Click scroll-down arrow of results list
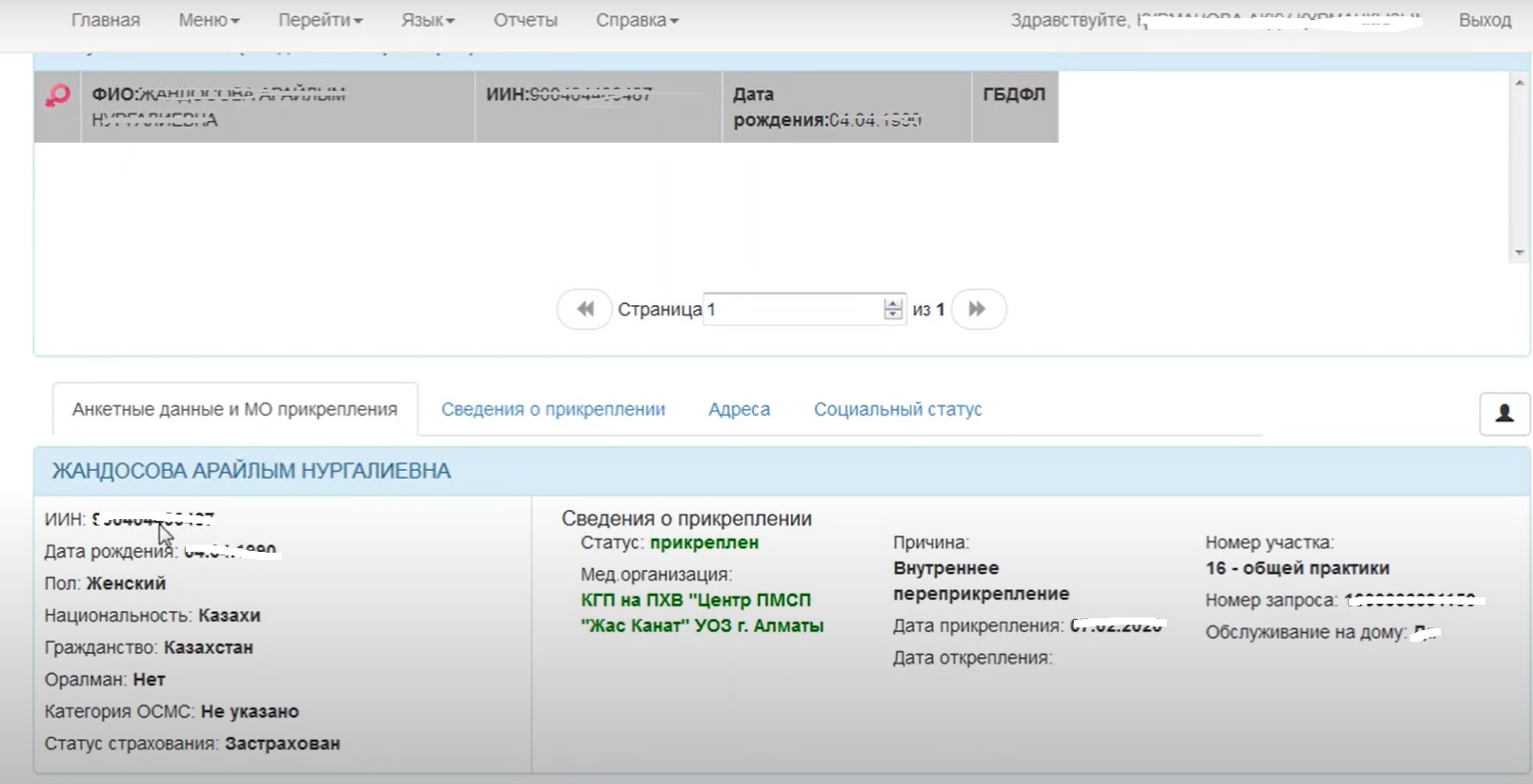The image size is (1533, 784). [1518, 252]
